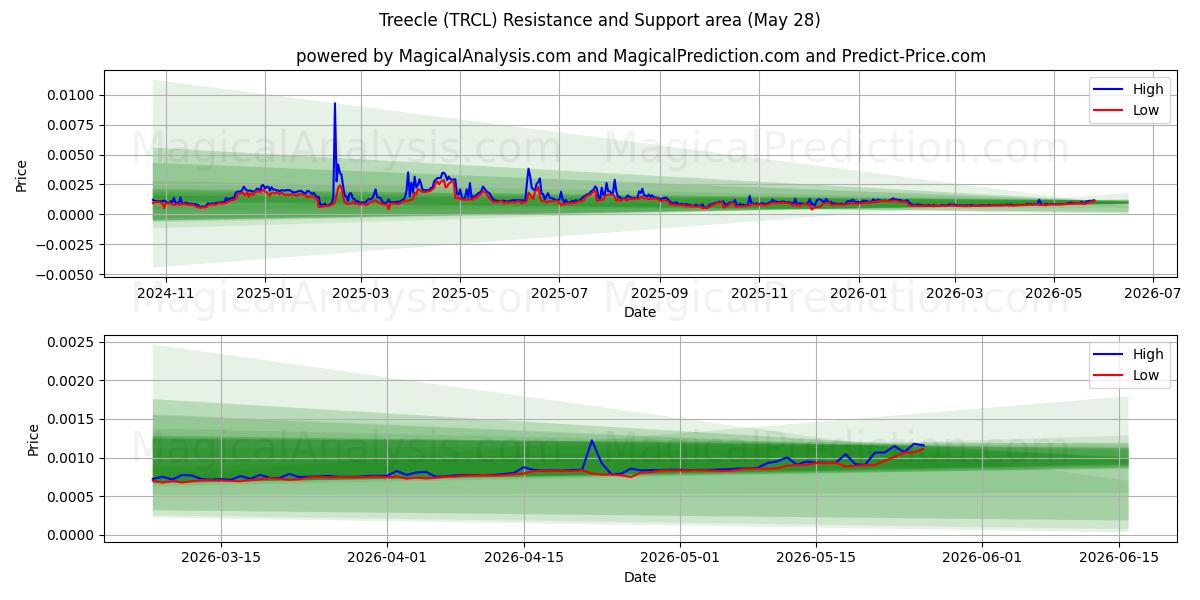The image size is (1200, 600).
Task: Click the '0.0005' price tick on bottom chart
Action: point(73,497)
